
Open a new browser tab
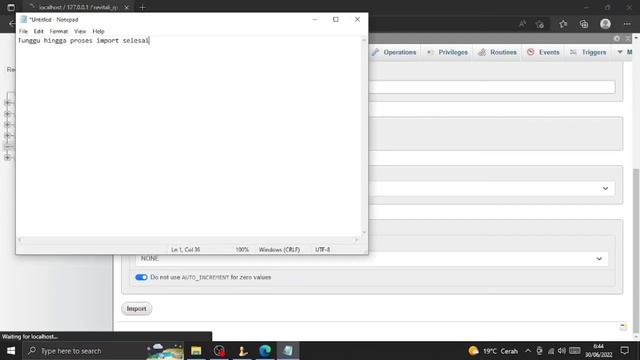pos(142,7)
